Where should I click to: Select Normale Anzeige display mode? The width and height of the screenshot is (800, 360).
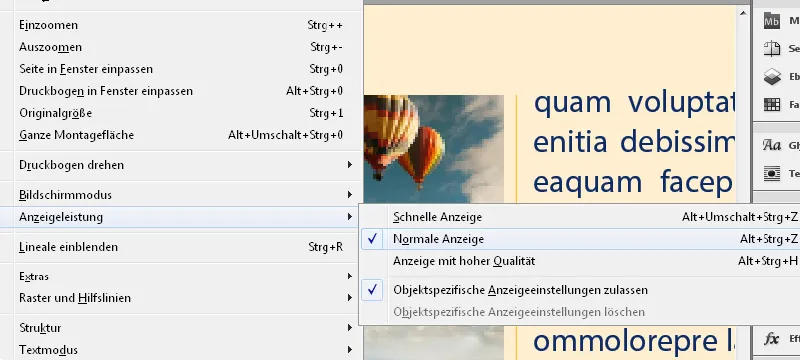580,239
